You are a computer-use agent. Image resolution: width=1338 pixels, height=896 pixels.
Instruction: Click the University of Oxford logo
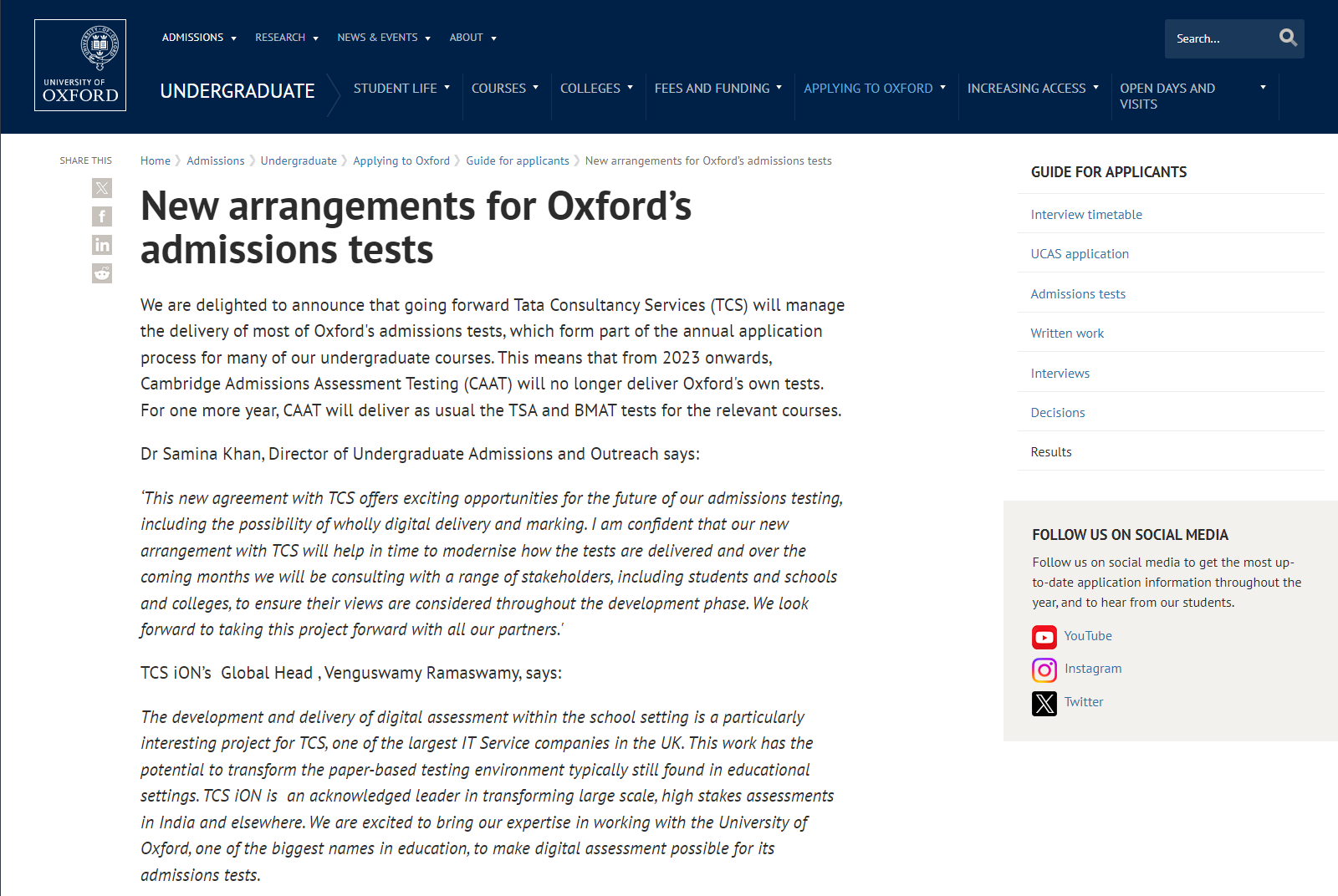coord(80,65)
